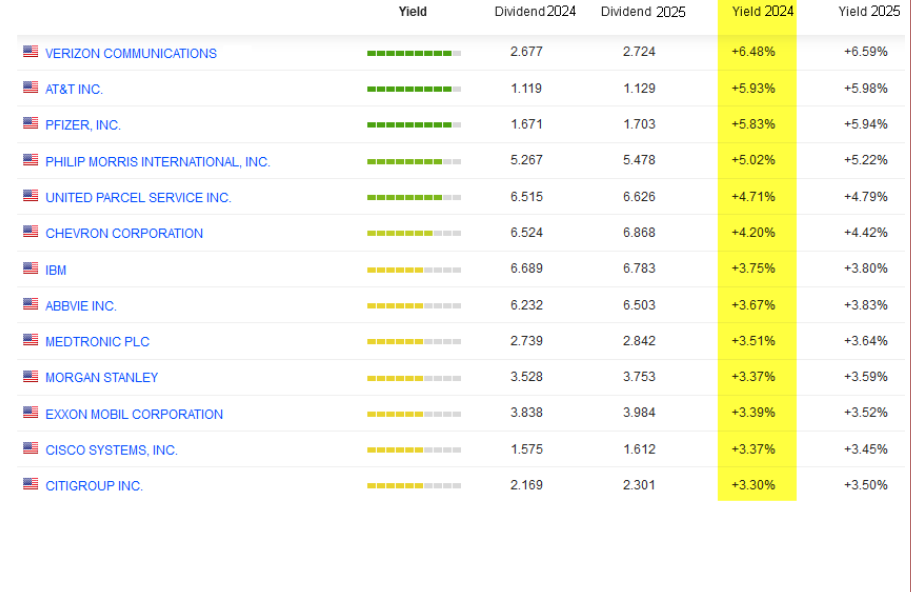The width and height of the screenshot is (911, 592).
Task: Click the flag icon next to Medtronic PLC
Action: point(30,341)
